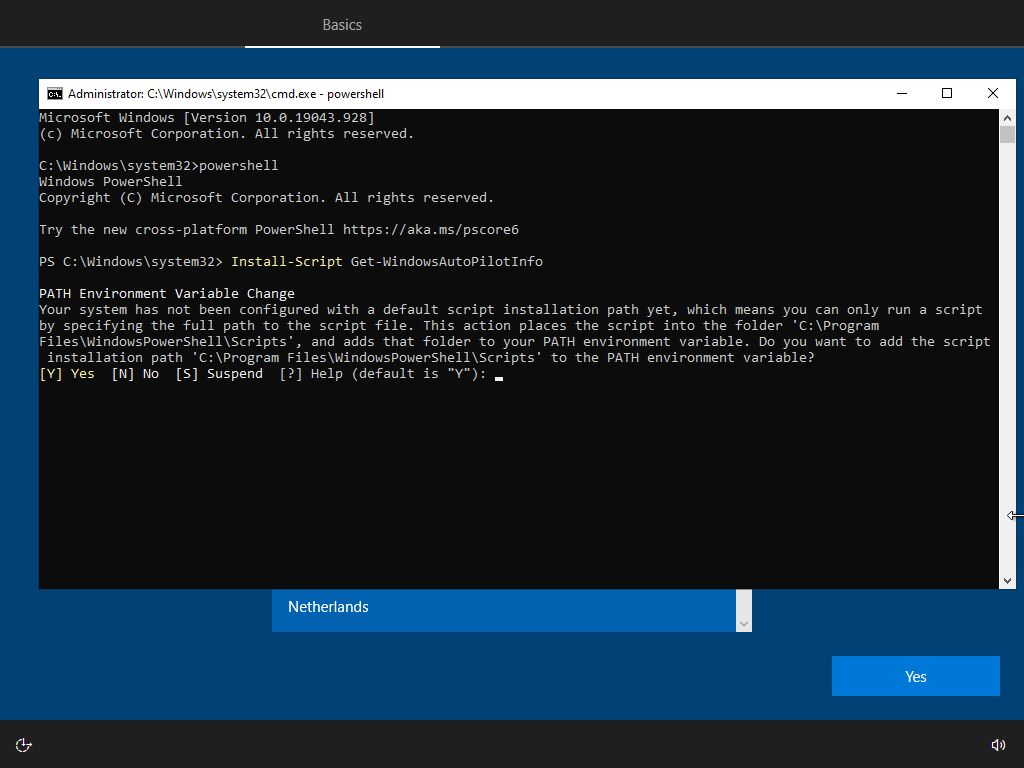Maximize the Administrator cmd.exe window
This screenshot has height=768, width=1024.
(x=947, y=94)
